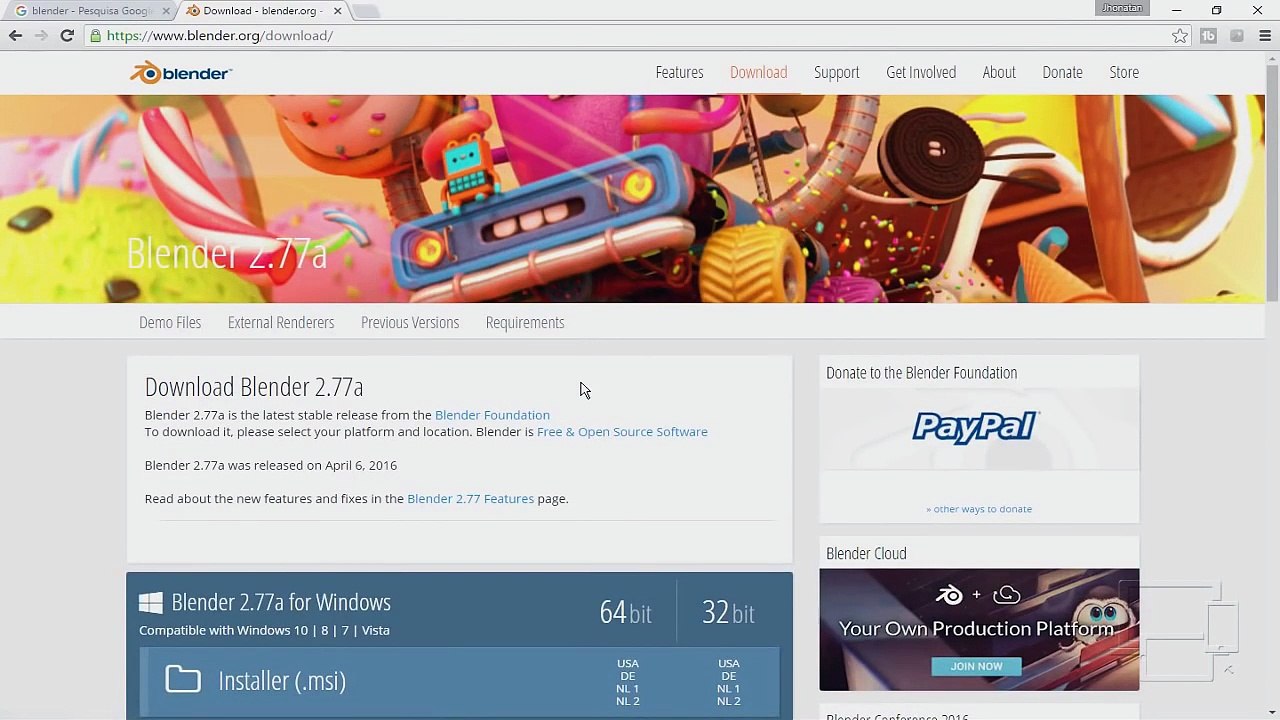Open the Features menu item

679,72
